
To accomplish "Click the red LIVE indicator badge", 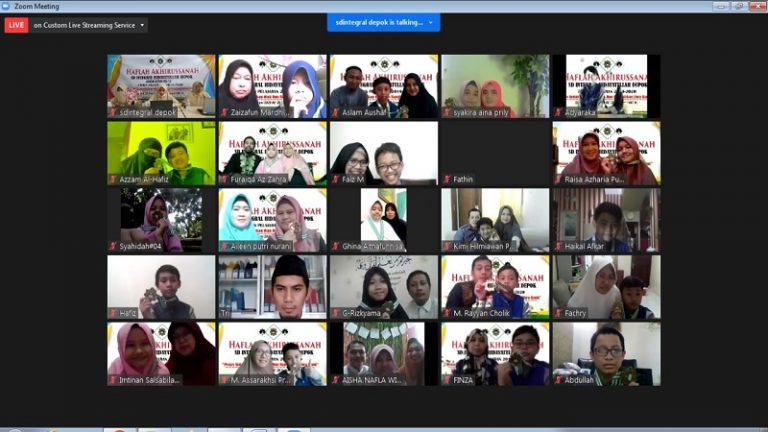I will click(x=16, y=25).
